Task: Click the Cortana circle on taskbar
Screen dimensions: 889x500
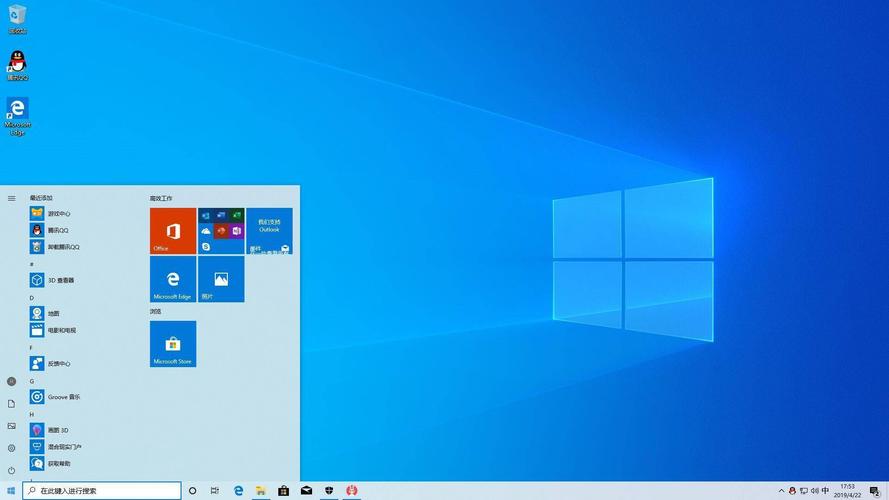Action: click(x=193, y=491)
